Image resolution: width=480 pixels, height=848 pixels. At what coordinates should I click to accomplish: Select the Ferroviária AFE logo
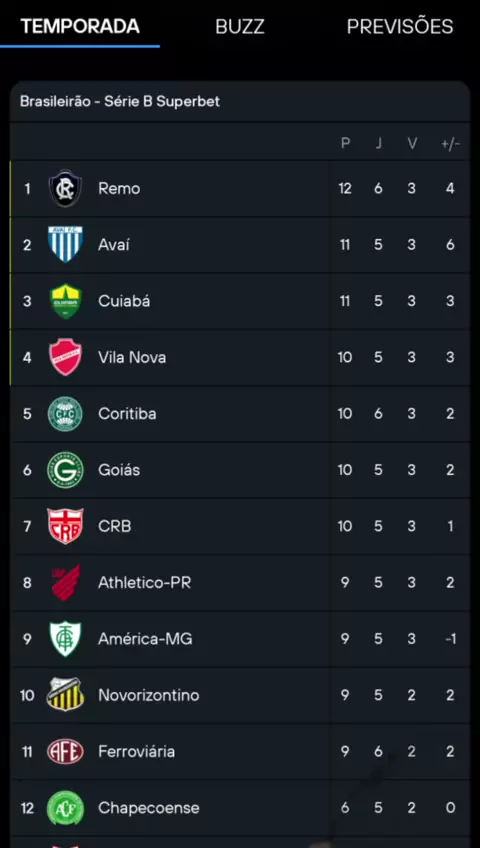65,751
